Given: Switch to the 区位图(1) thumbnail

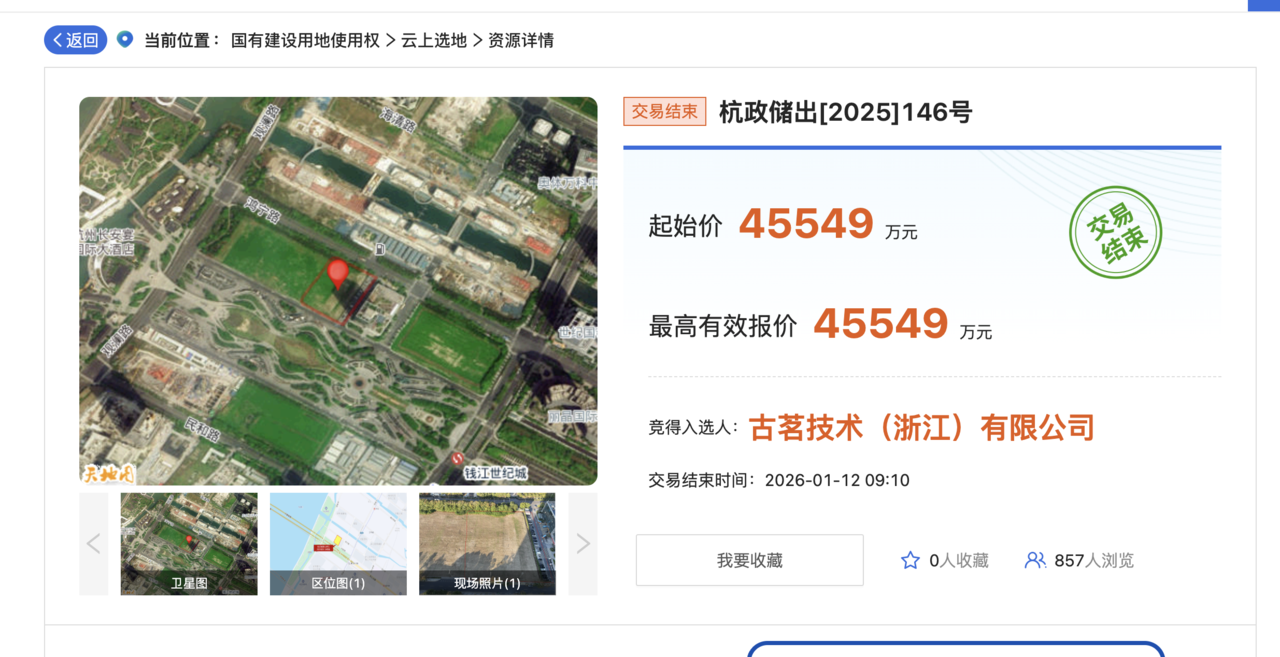Looking at the screenshot, I should (x=338, y=544).
